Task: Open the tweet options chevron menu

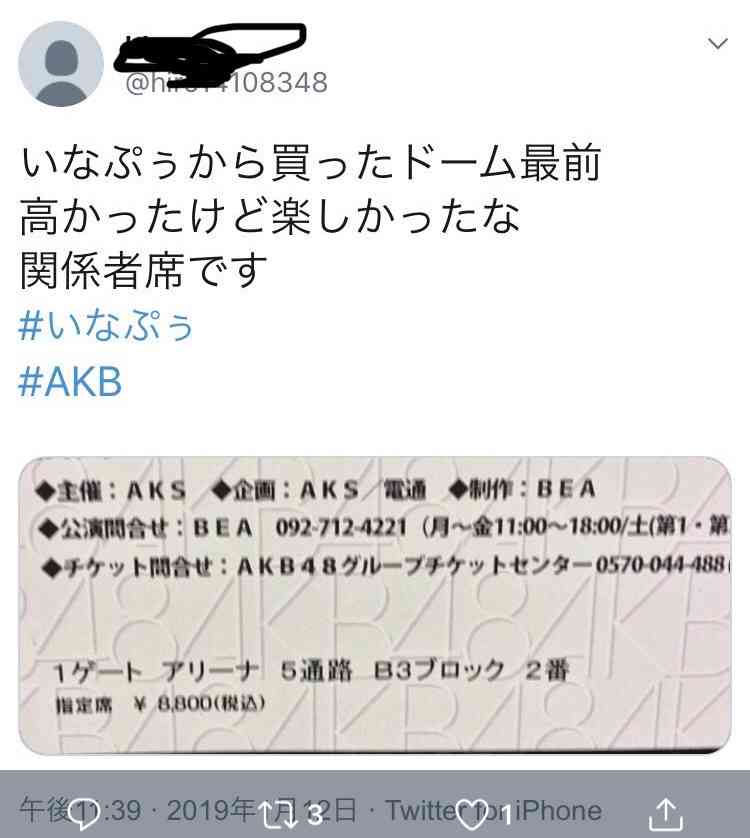Action: [717, 43]
